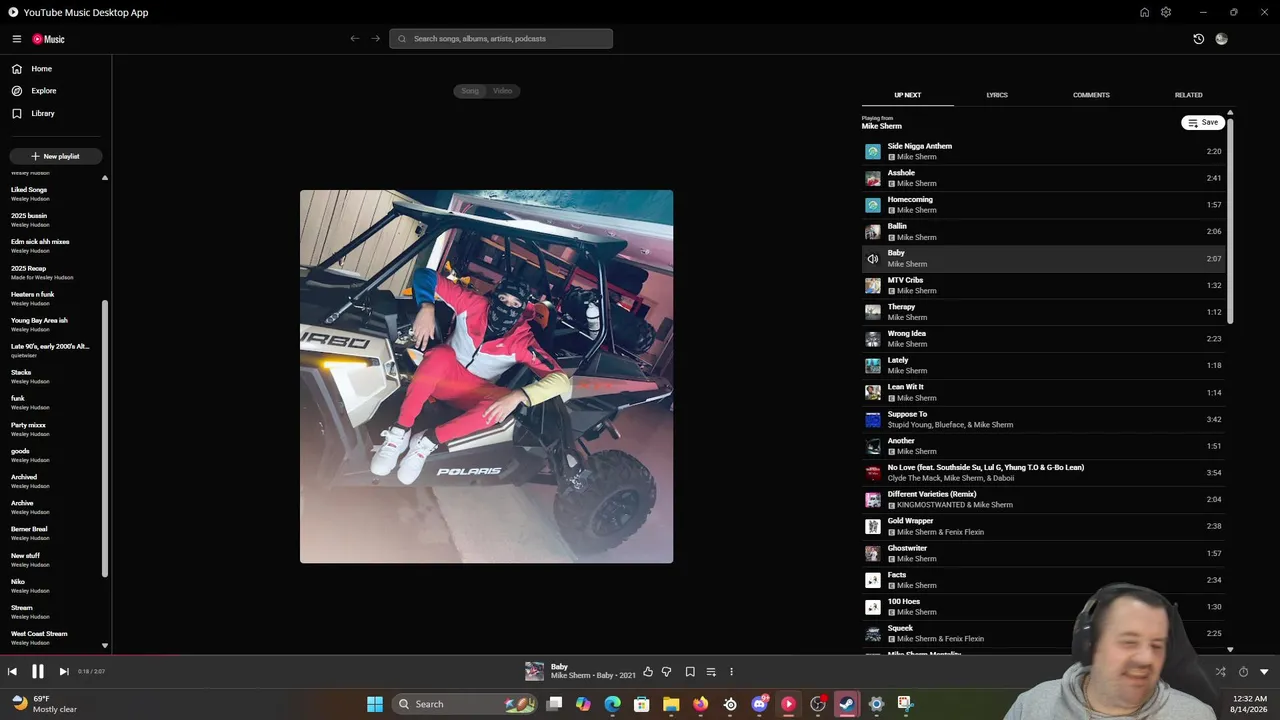Screen dimensions: 1280x720
Task: Click the playlist sidebar scrollbar
Action: pos(105,440)
